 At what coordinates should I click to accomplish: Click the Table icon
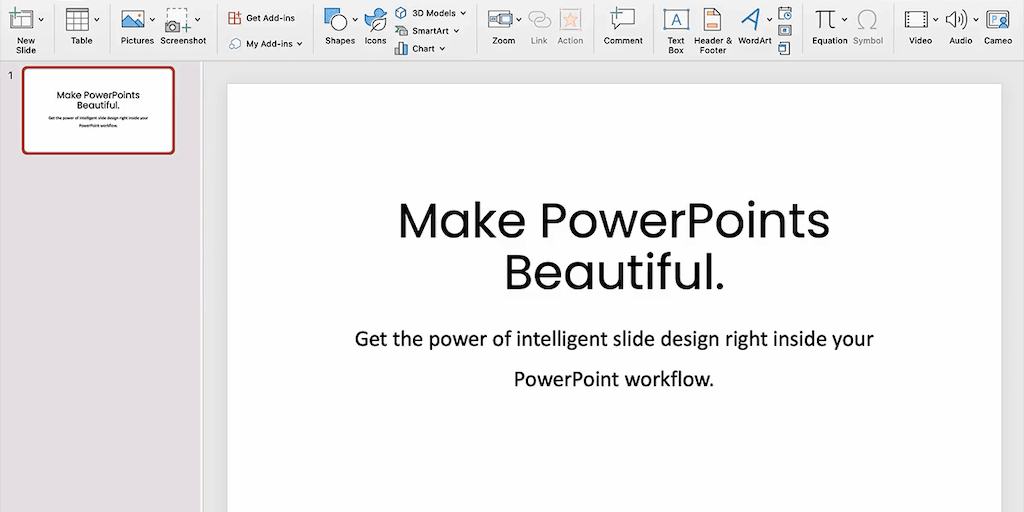(x=78, y=20)
